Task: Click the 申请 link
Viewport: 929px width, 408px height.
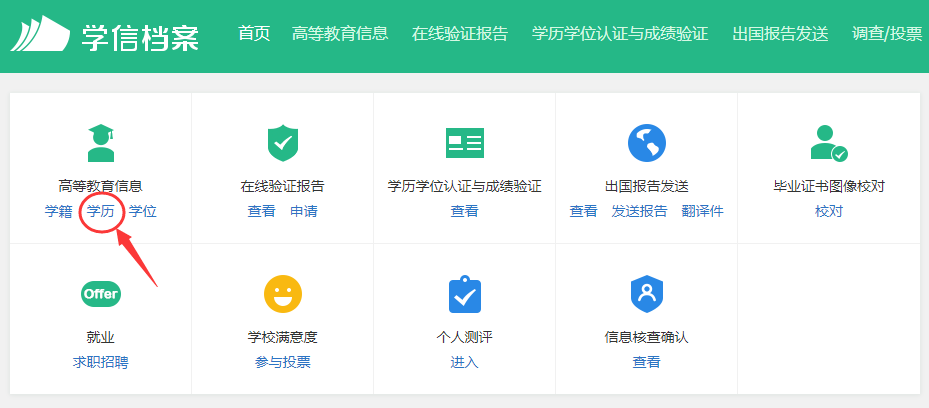Action: pos(304,211)
